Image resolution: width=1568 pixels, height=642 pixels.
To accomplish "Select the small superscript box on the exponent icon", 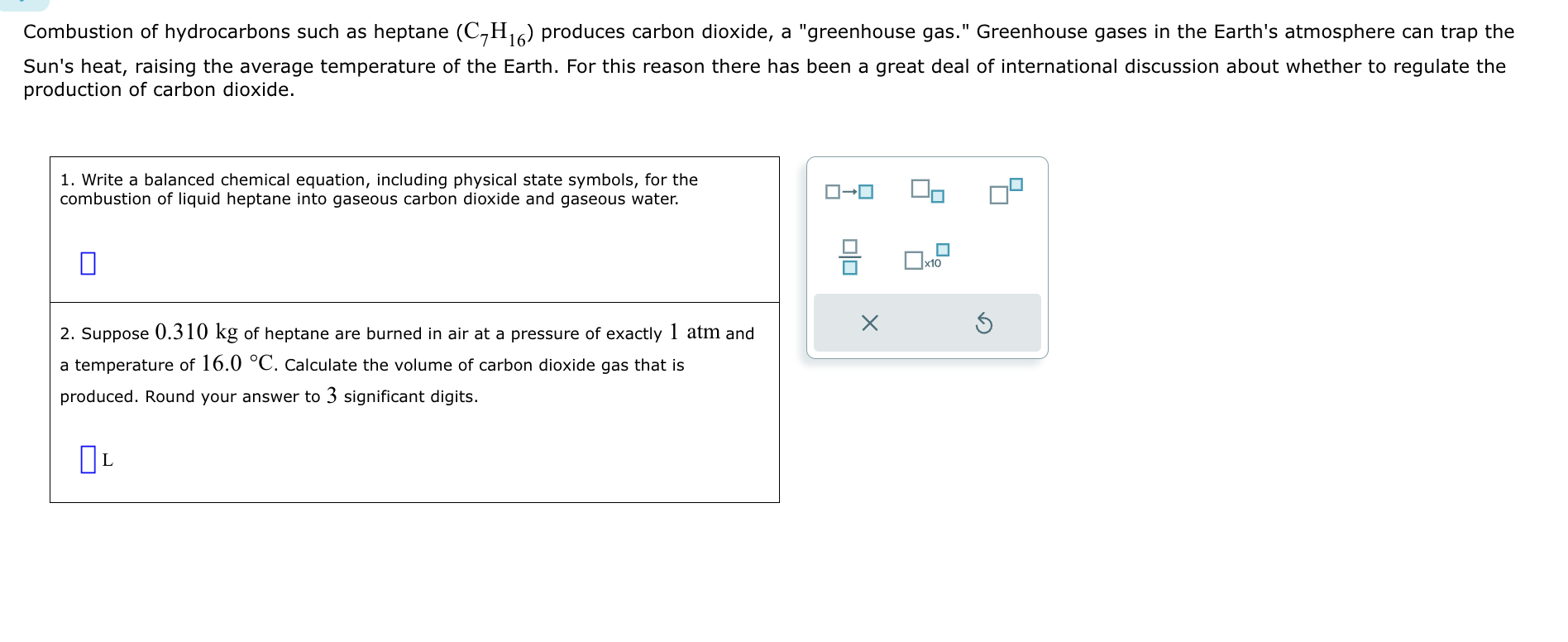I will [x=1015, y=184].
